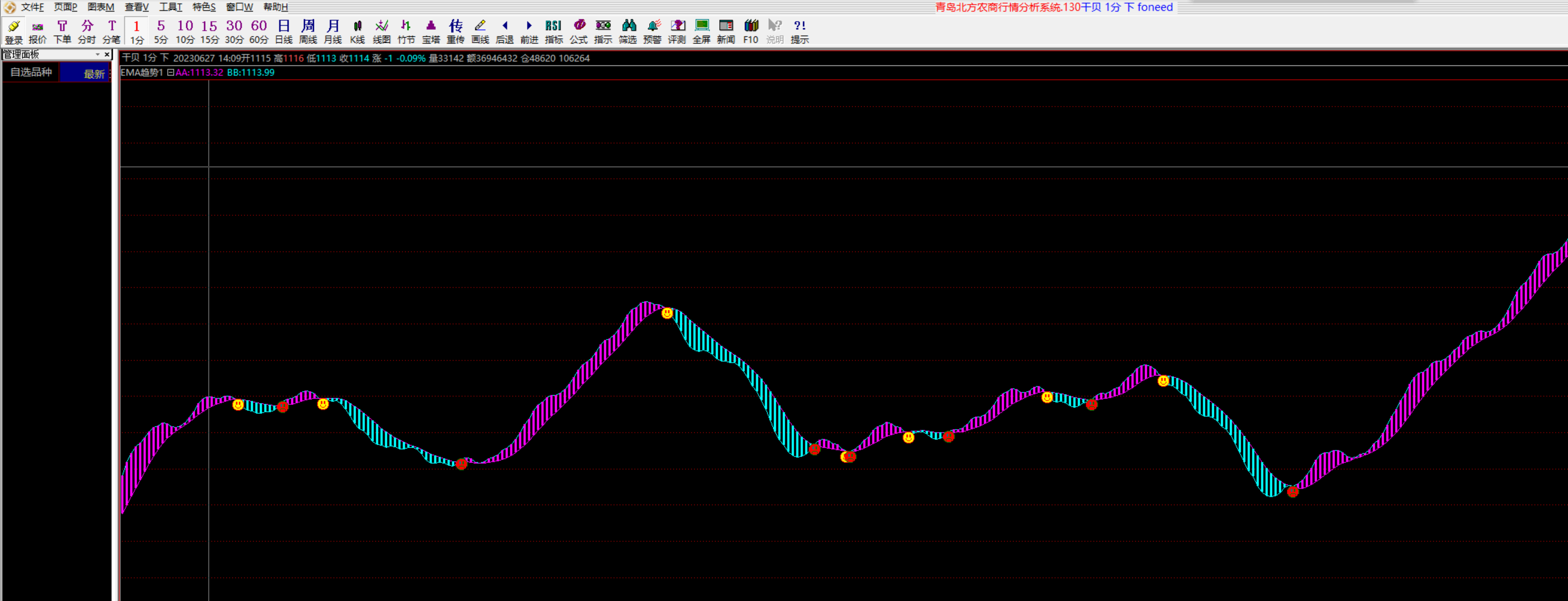Open the 分笔 tick-by-tick view

tap(111, 32)
